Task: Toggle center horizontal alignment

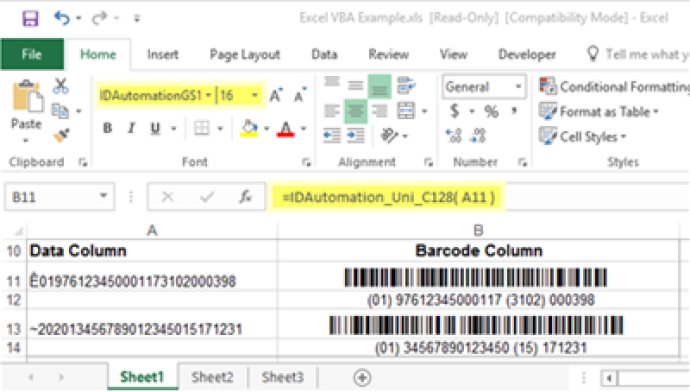Action: click(x=356, y=110)
